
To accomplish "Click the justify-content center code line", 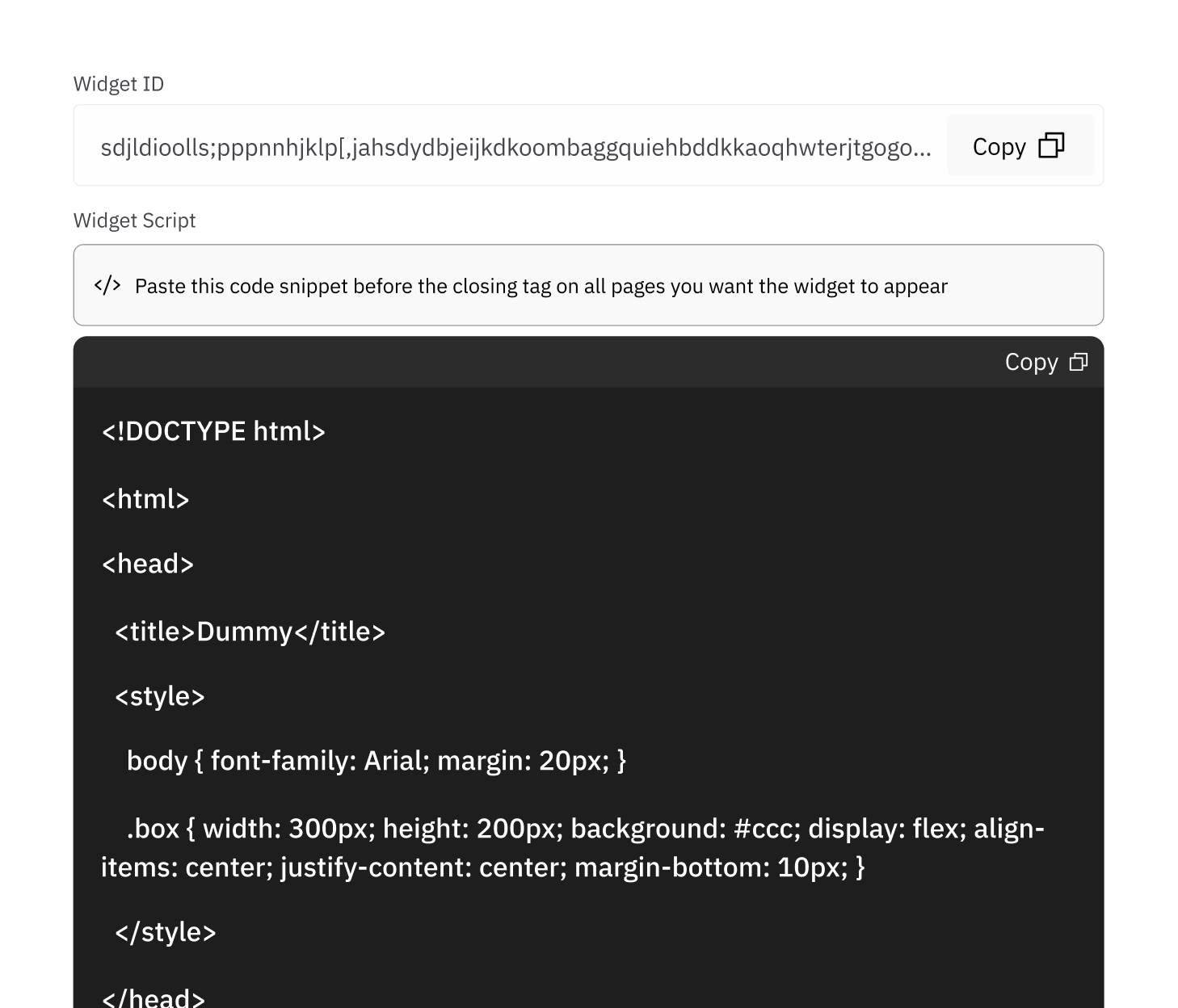I will coord(483,867).
